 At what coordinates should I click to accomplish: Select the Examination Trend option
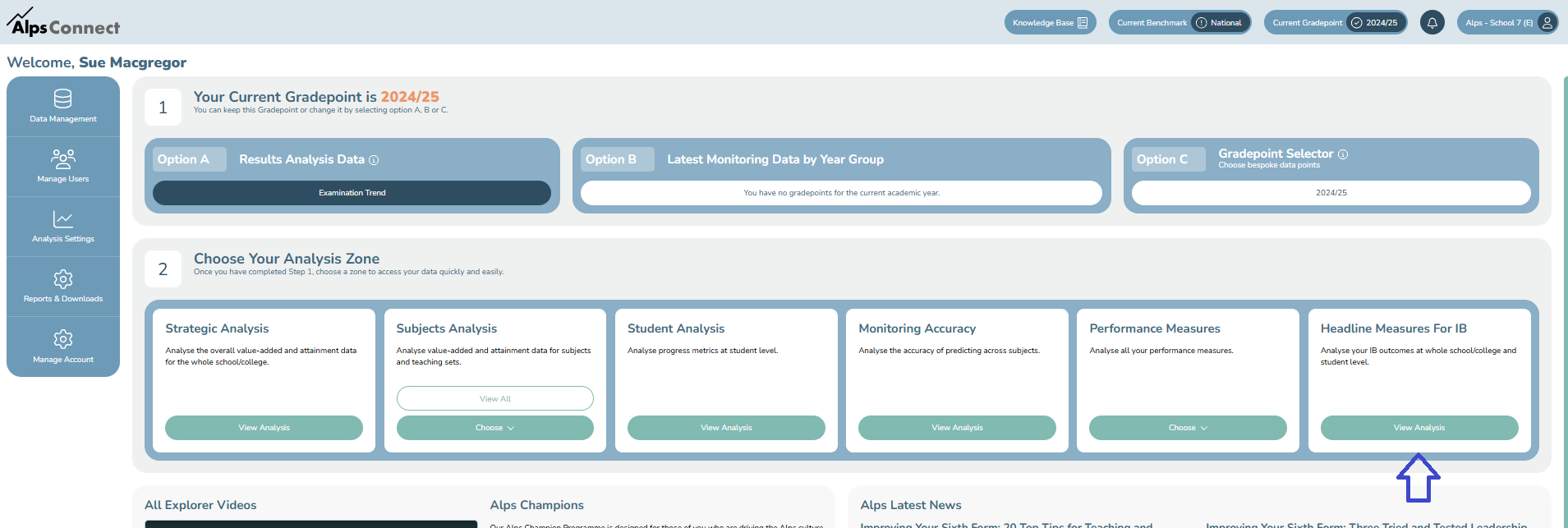352,193
